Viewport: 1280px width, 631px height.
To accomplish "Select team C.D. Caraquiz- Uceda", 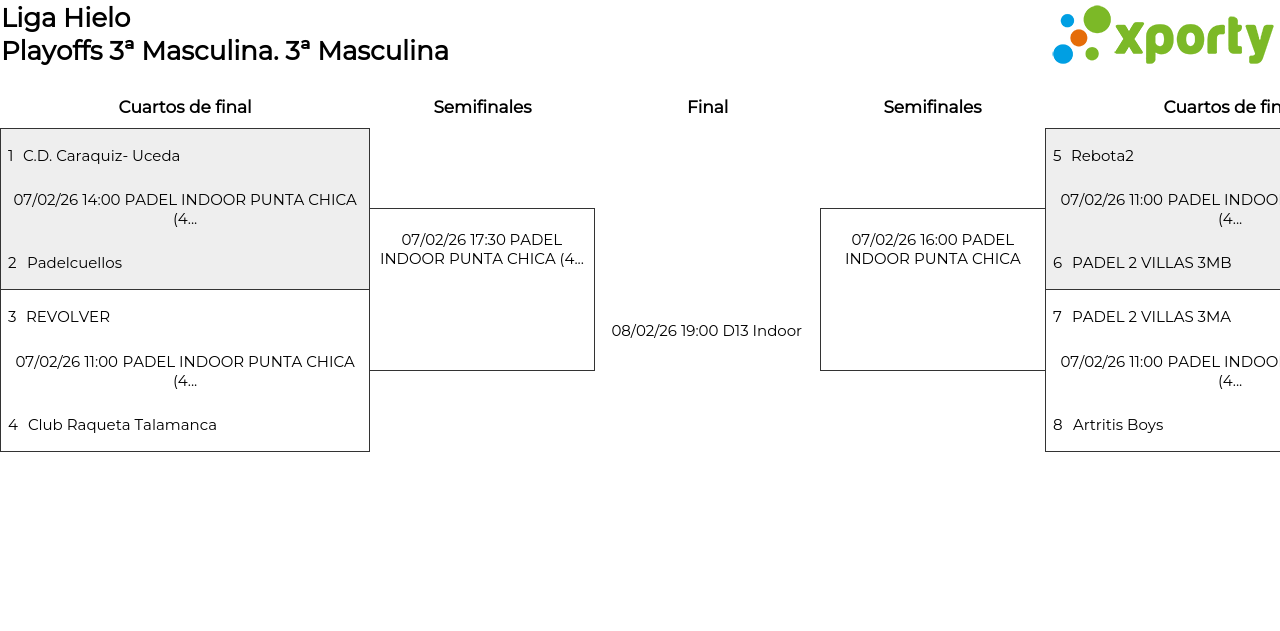I will click(x=101, y=156).
